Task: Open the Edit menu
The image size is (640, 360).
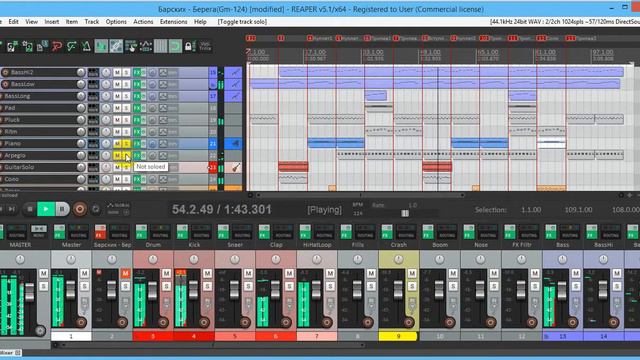Action: pyautogui.click(x=13, y=22)
